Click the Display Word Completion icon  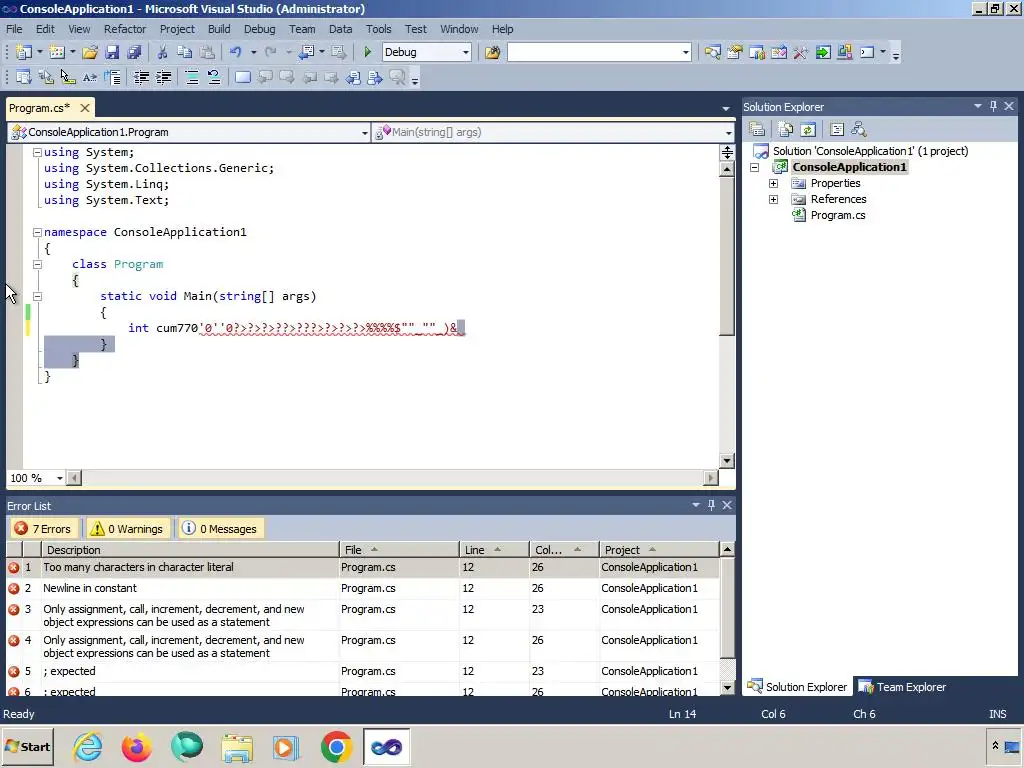[90, 78]
